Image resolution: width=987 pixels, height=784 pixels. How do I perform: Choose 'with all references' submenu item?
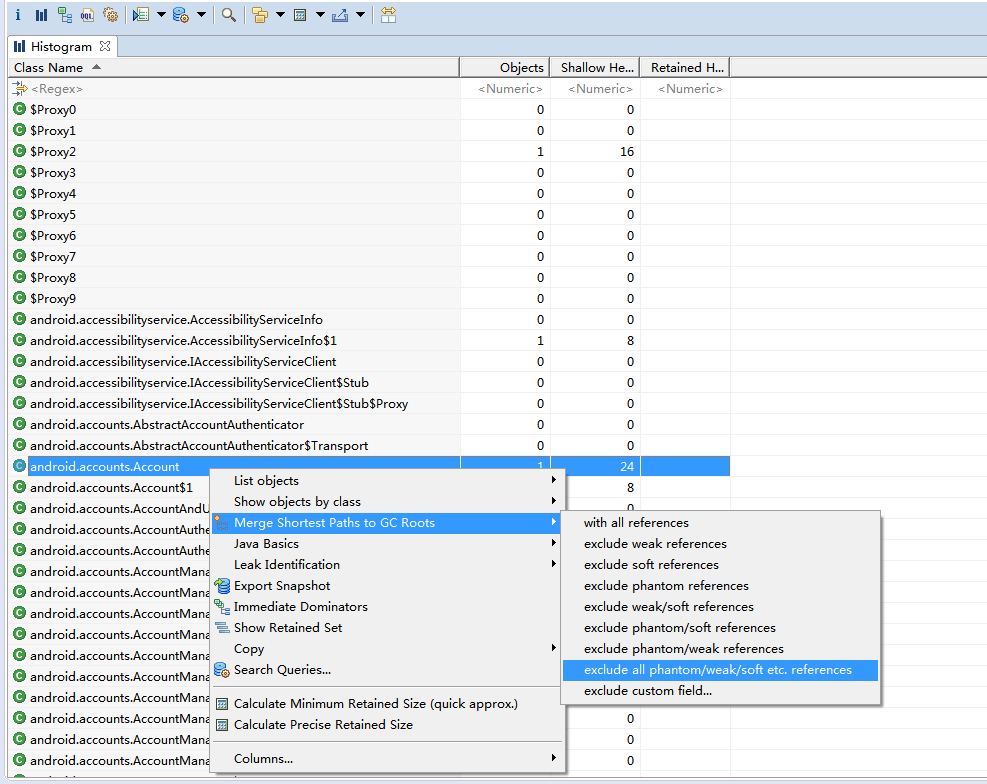point(636,523)
